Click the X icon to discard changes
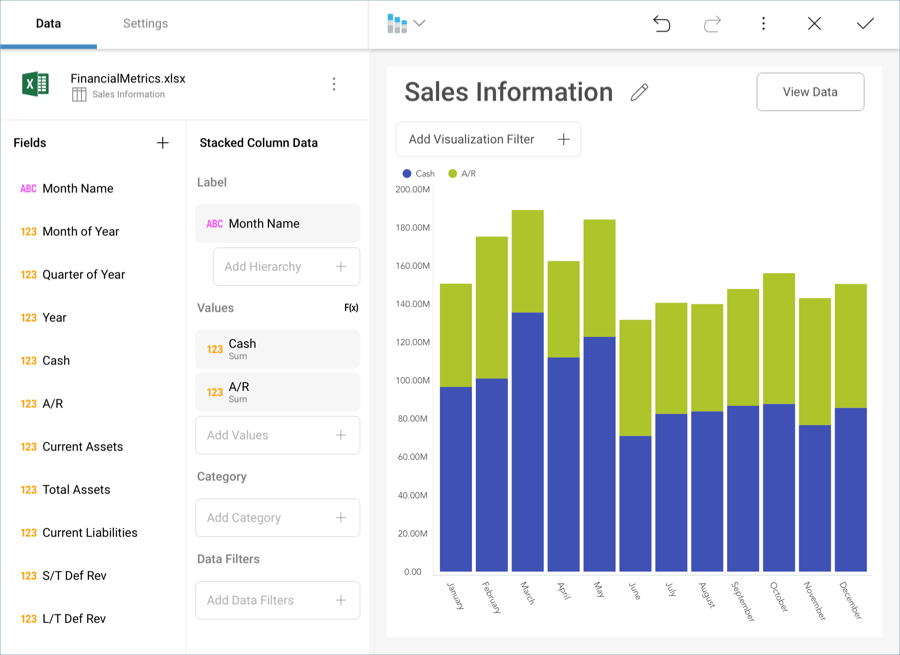This screenshot has height=655, width=900. pos(814,24)
